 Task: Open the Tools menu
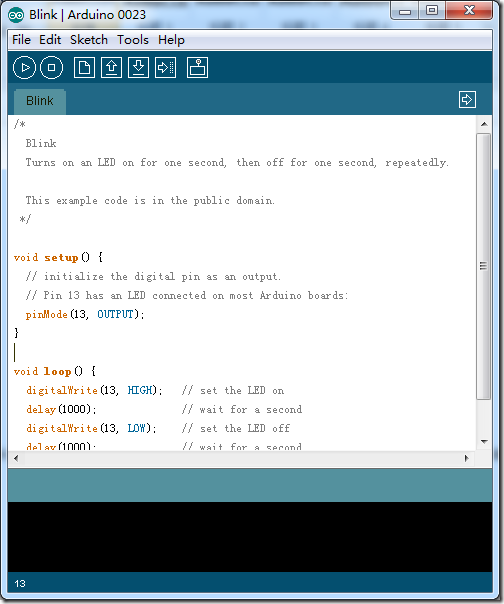click(x=133, y=40)
